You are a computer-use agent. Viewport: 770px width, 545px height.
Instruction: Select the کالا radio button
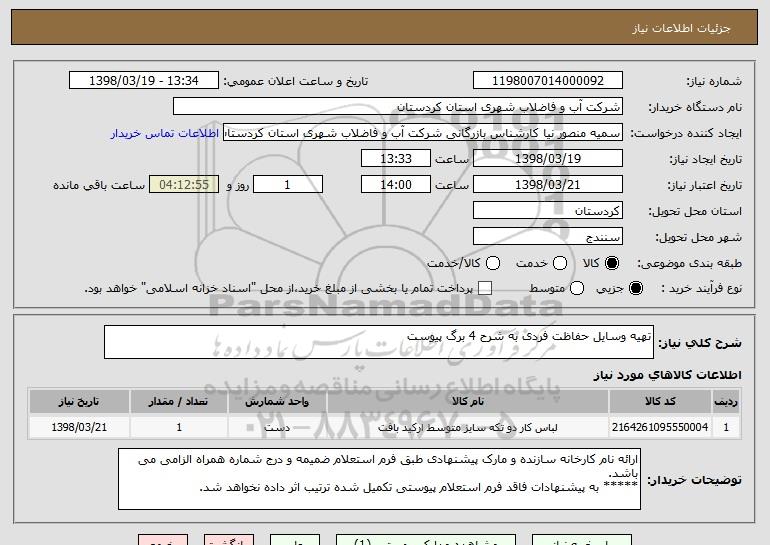[612, 264]
